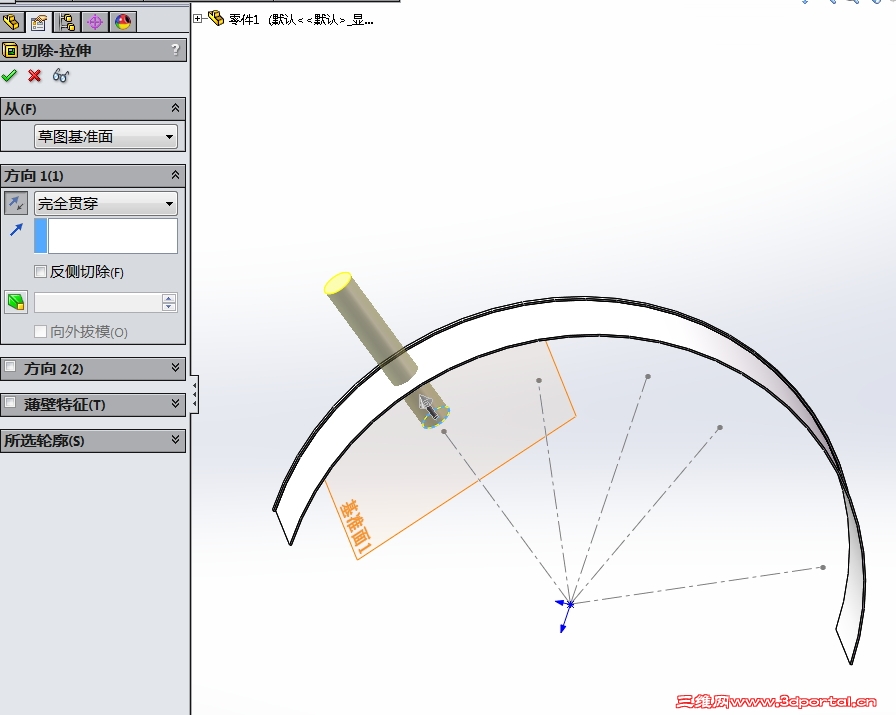Click the 切除-拉伸 feature icon in the panel header
Screen dimensions: 896x715
pos(10,51)
